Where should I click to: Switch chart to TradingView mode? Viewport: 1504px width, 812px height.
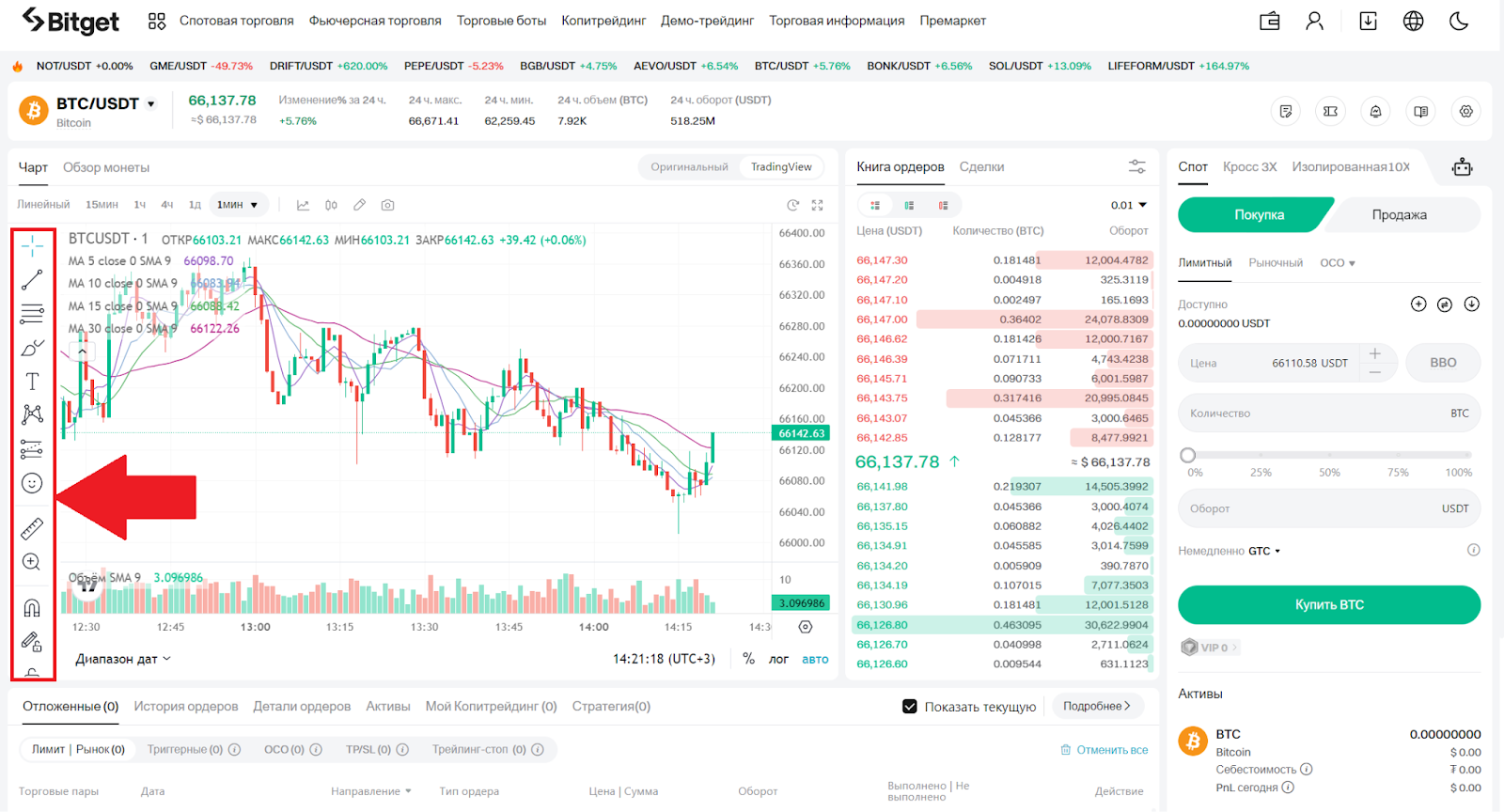pos(780,167)
